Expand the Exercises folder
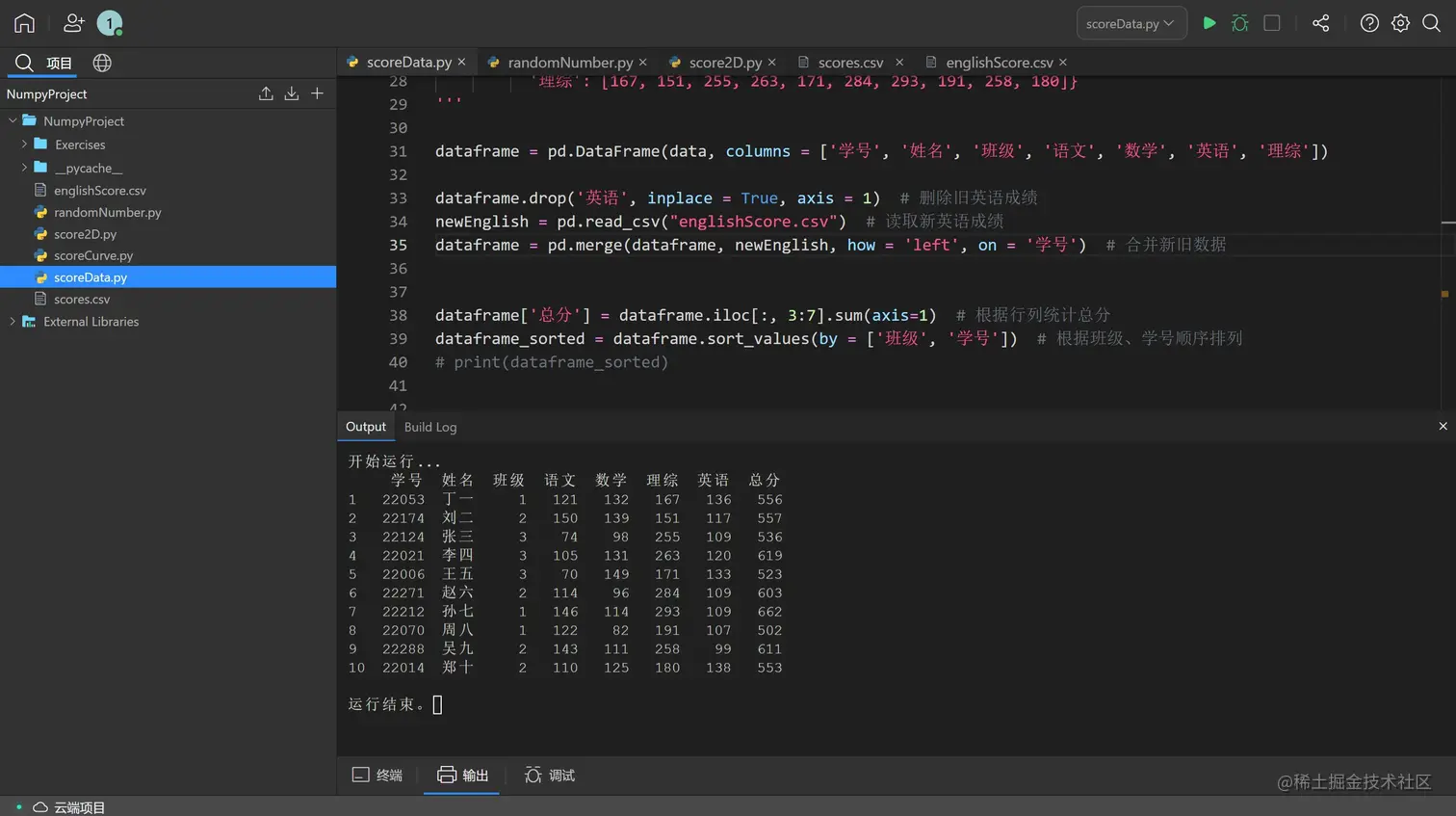Screen dimensions: 1456x816 [24, 144]
